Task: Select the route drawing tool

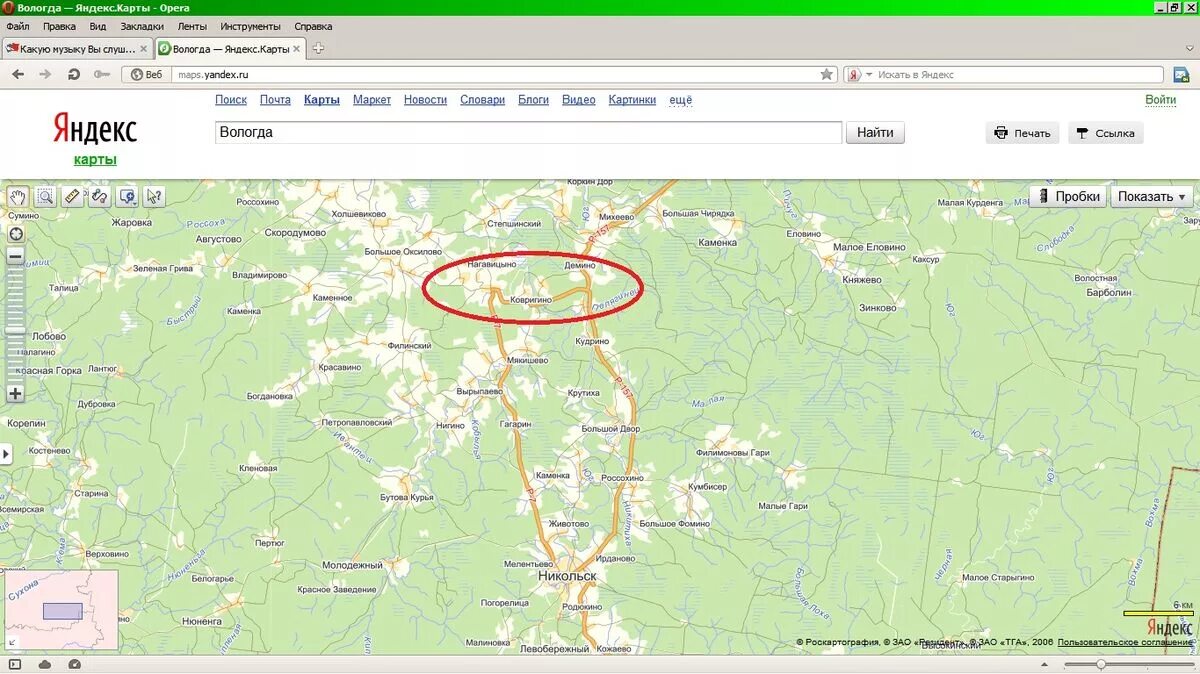Action: [x=99, y=196]
